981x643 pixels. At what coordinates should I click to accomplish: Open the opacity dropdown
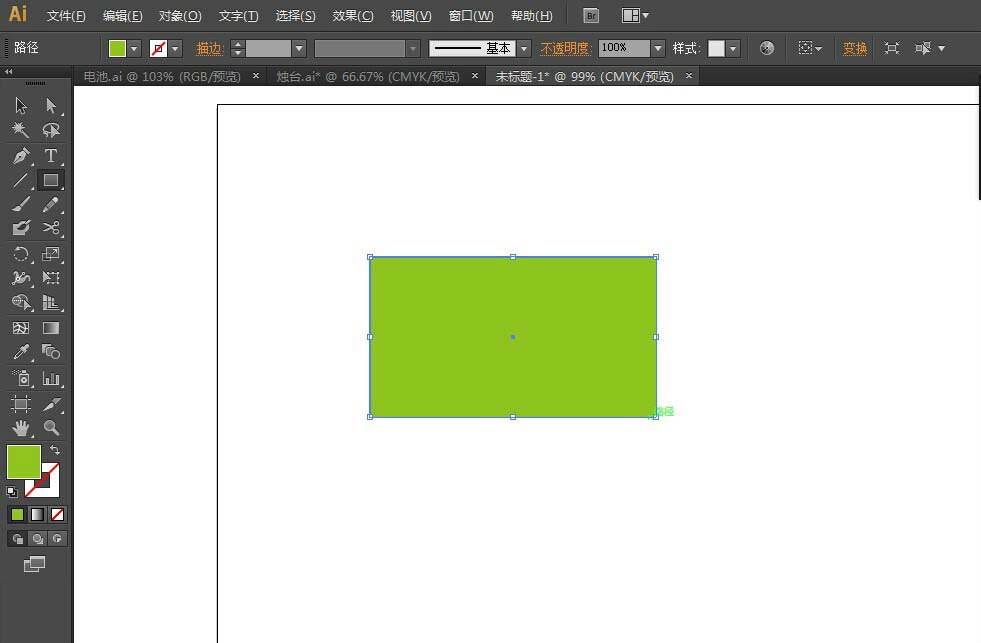(x=656, y=47)
